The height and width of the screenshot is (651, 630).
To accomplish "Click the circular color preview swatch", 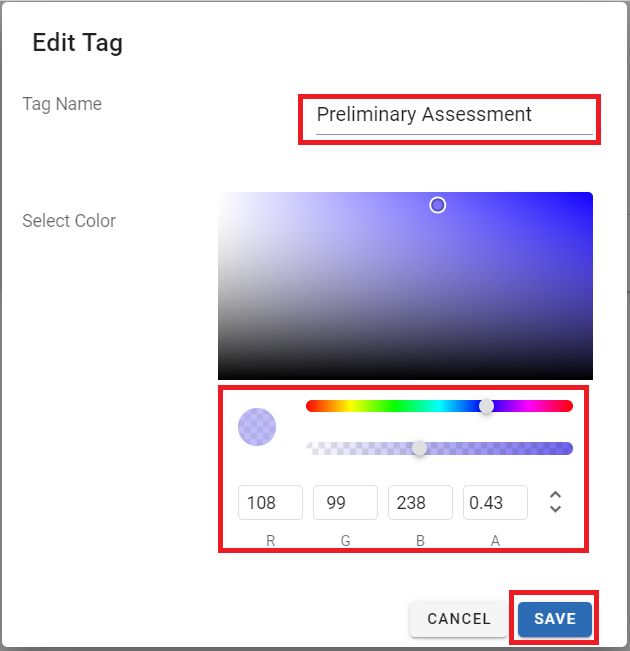I will pos(257,427).
